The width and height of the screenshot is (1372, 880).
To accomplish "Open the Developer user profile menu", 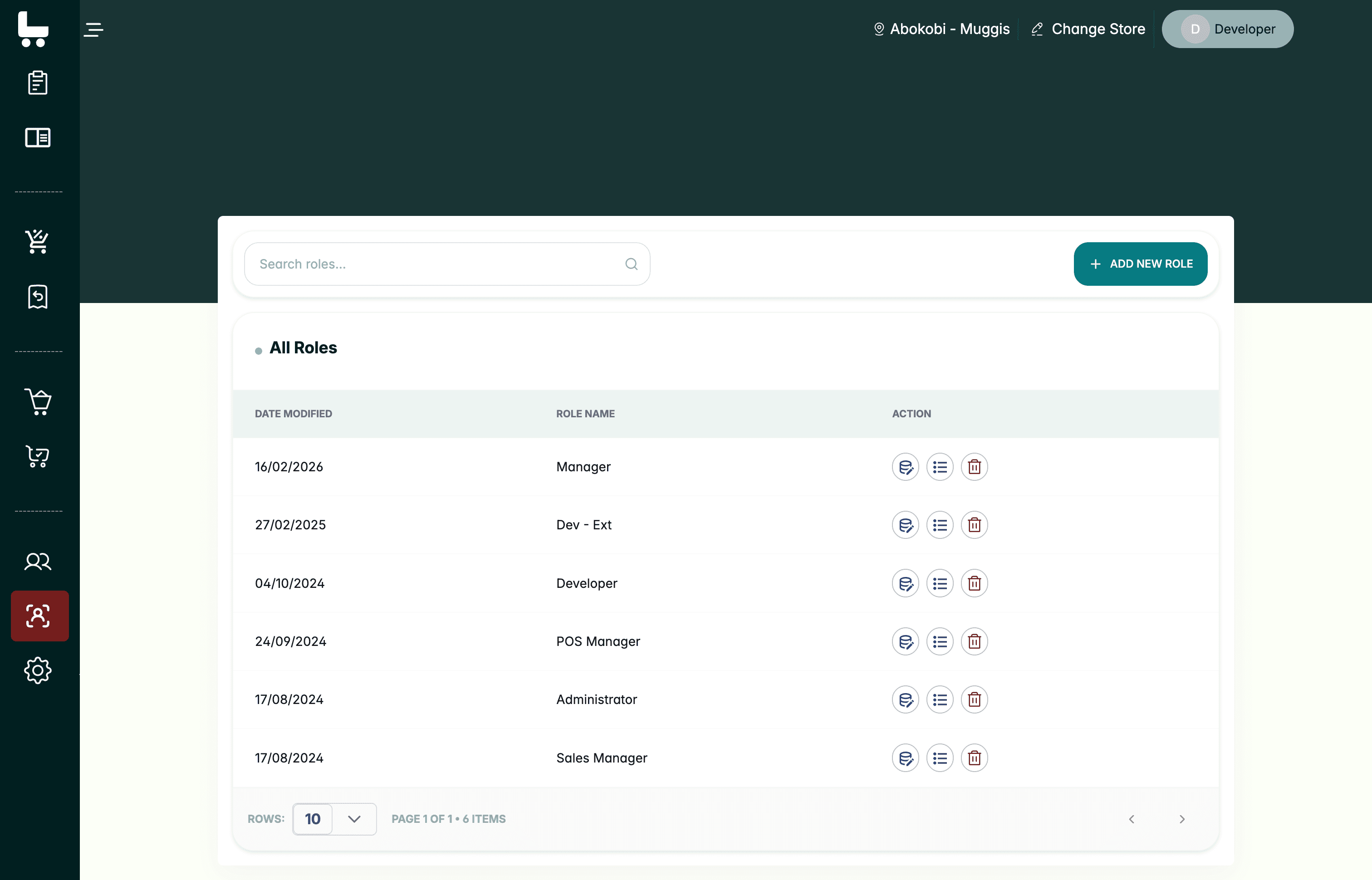I will (1227, 29).
